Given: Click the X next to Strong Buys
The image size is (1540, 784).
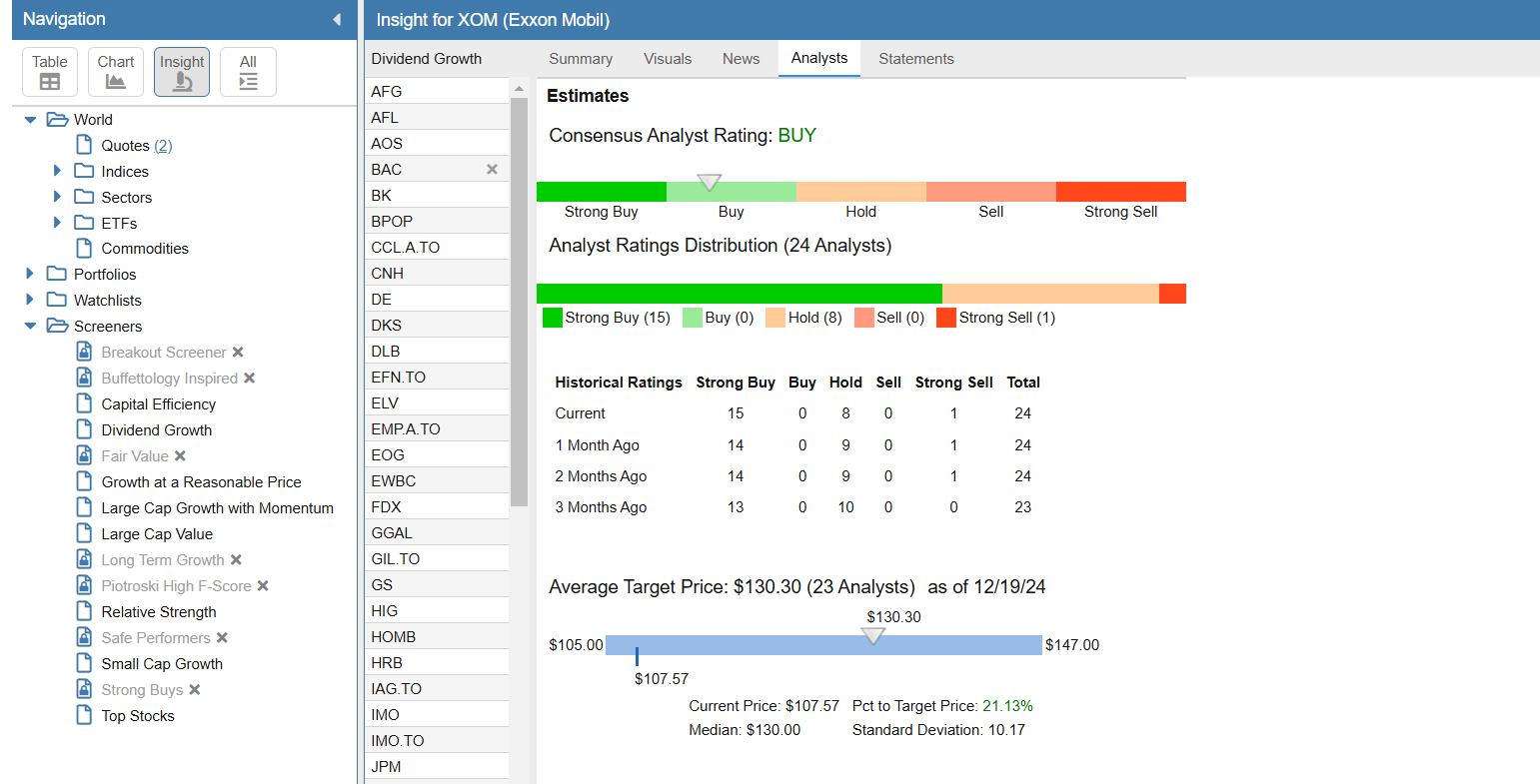Looking at the screenshot, I should tap(195, 690).
